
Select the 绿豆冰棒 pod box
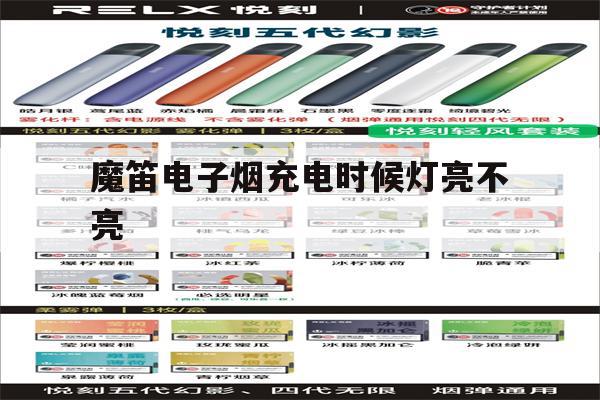pyautogui.click(x=367, y=217)
